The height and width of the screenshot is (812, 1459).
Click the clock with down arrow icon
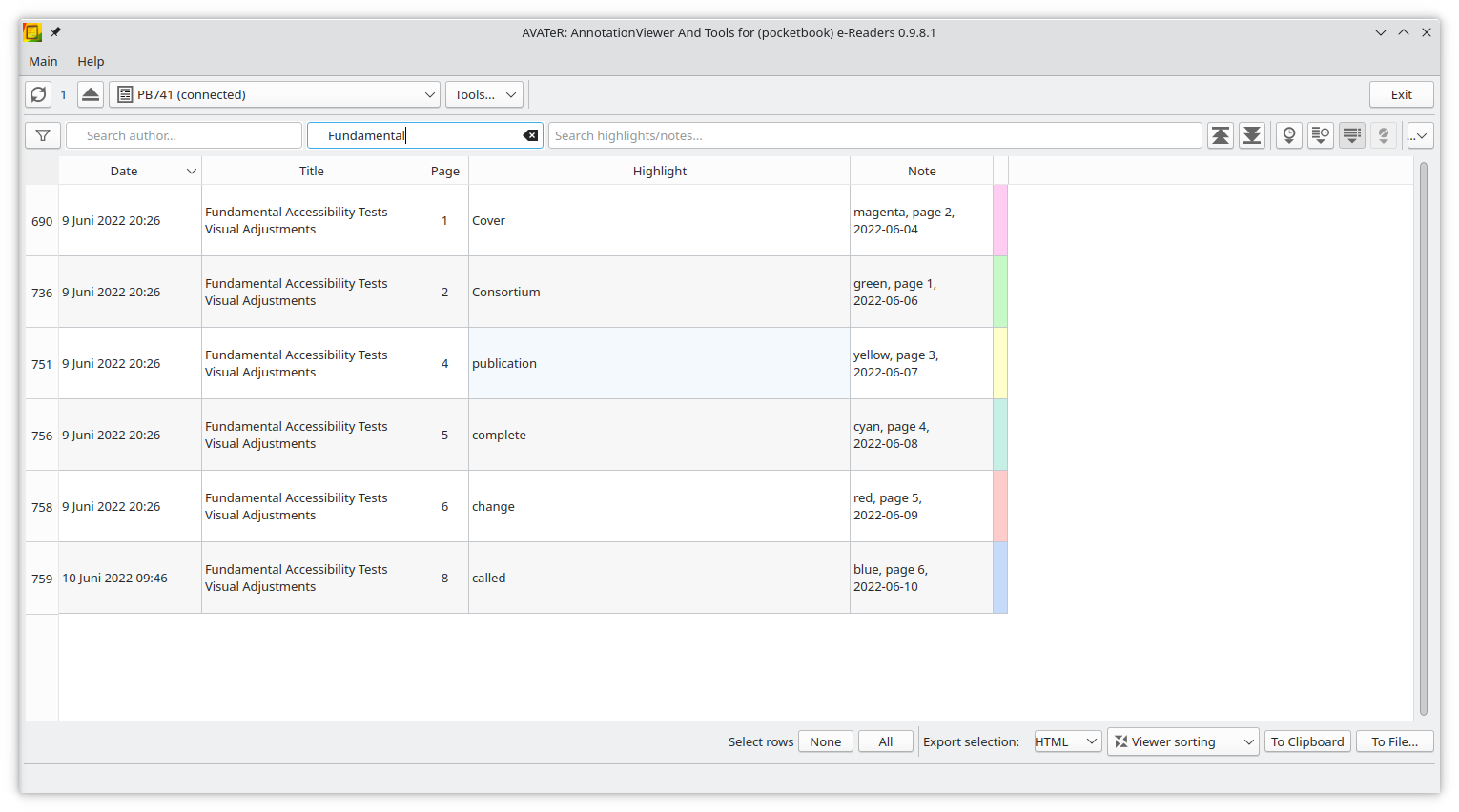(x=1289, y=135)
